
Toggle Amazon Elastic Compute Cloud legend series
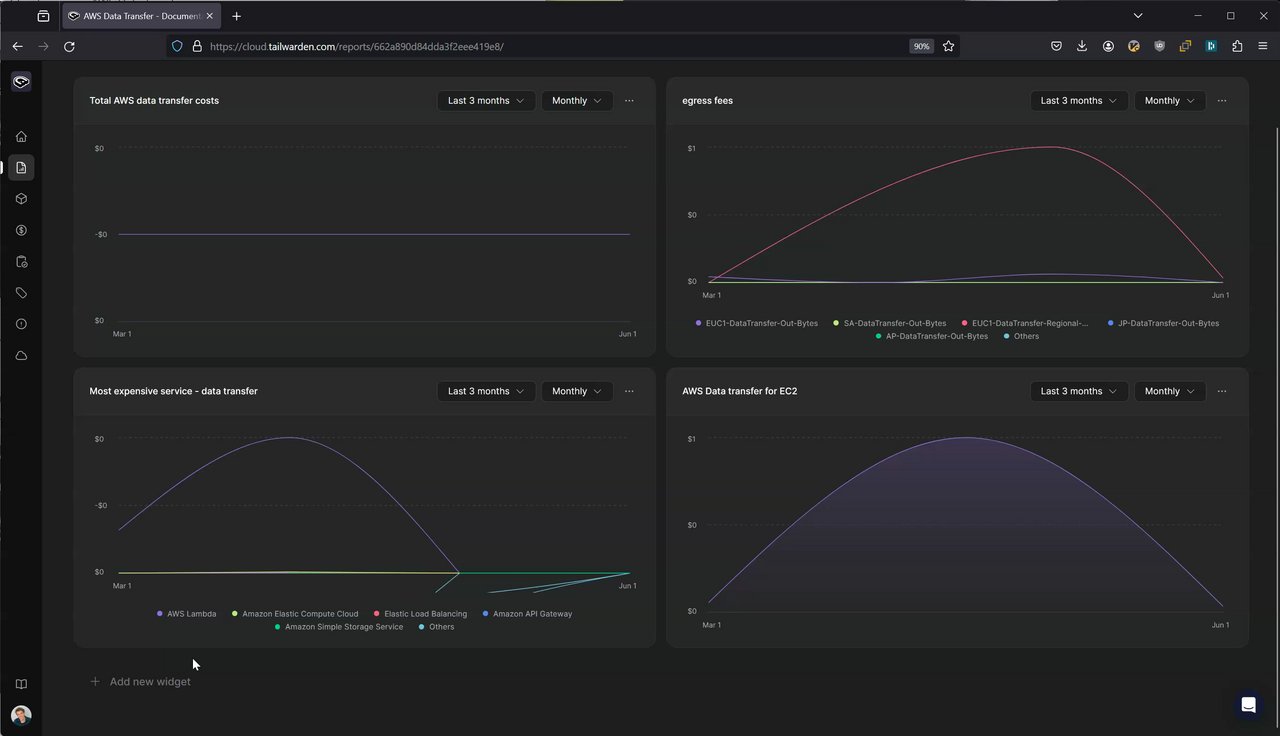[295, 614]
